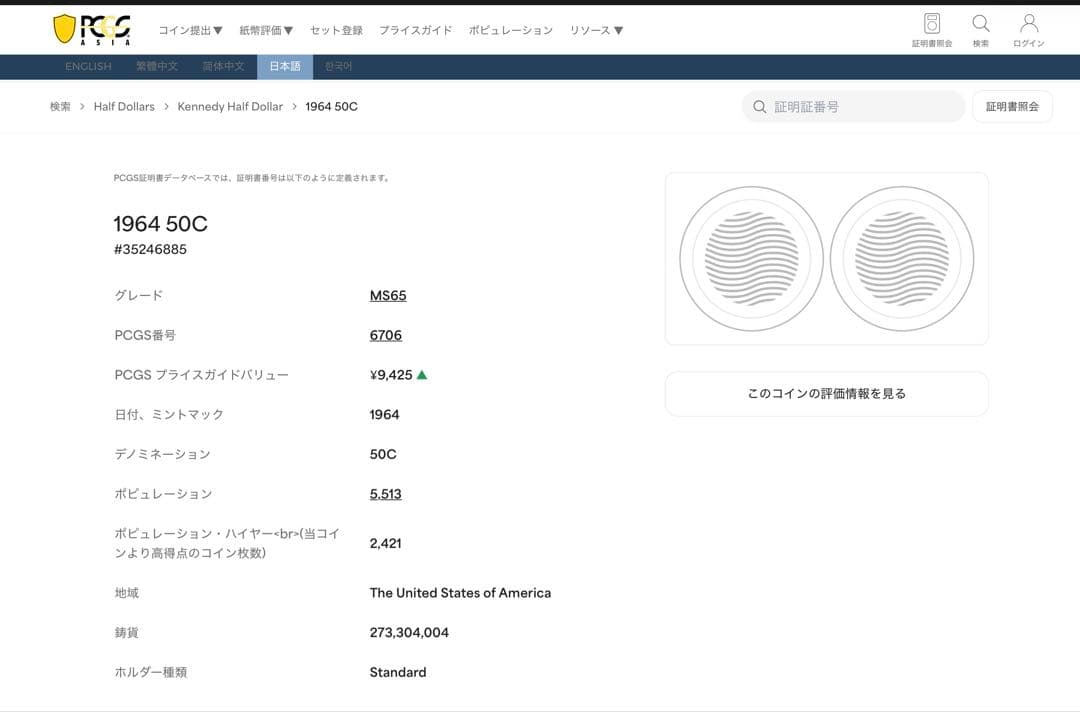Image resolution: width=1080 pixels, height=712 pixels.
Task: Expand the リソース dropdown menu
Action: coord(596,30)
